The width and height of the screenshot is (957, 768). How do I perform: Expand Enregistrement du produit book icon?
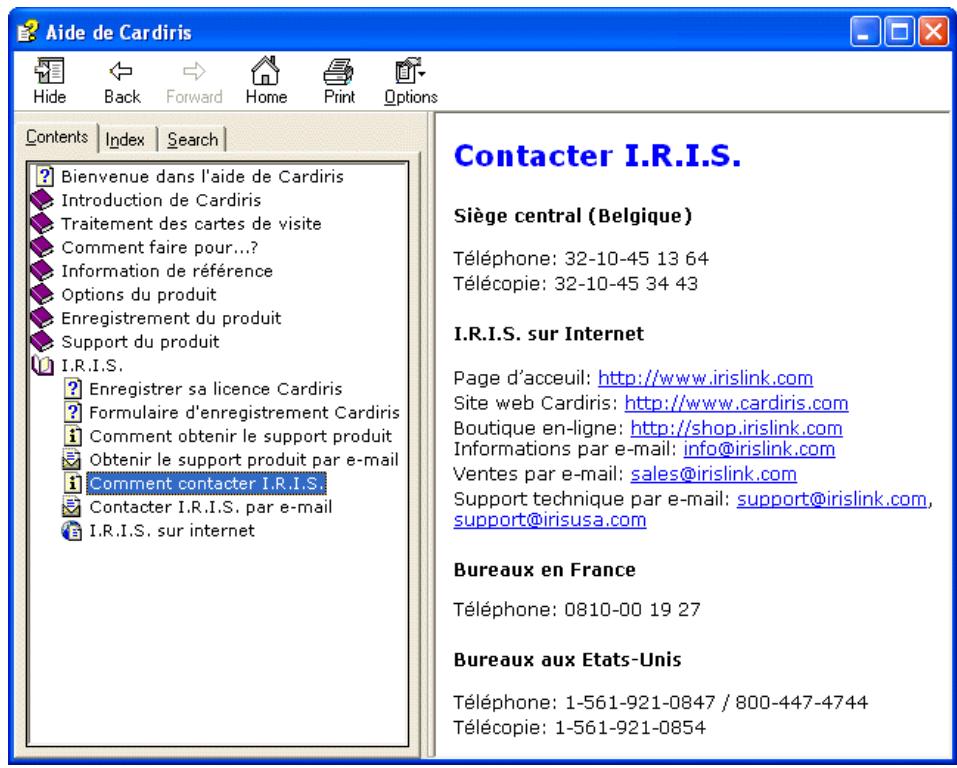(x=42, y=318)
